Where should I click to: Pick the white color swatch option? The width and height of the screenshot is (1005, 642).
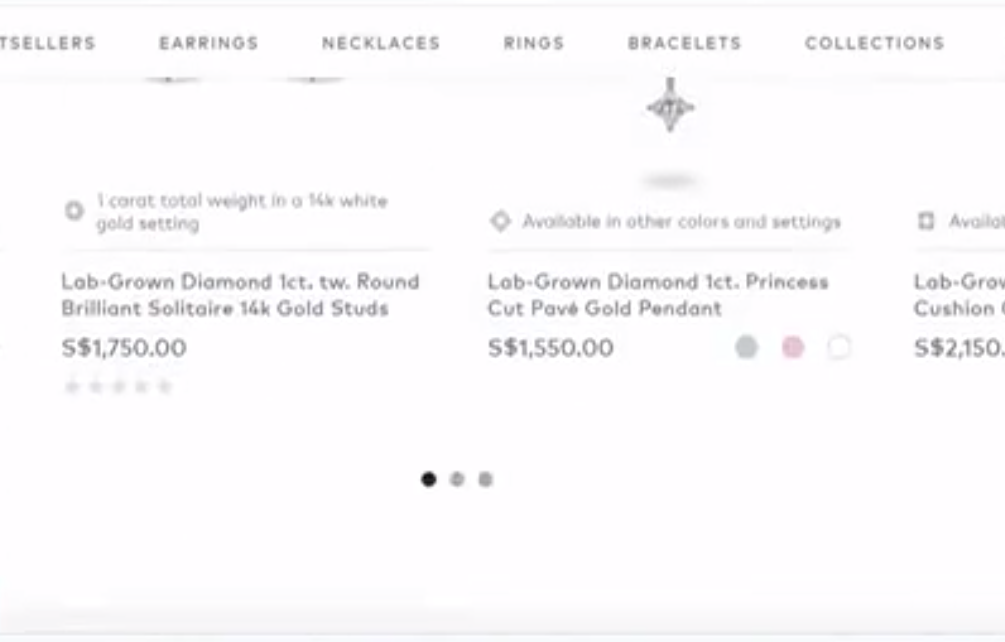[x=838, y=347]
